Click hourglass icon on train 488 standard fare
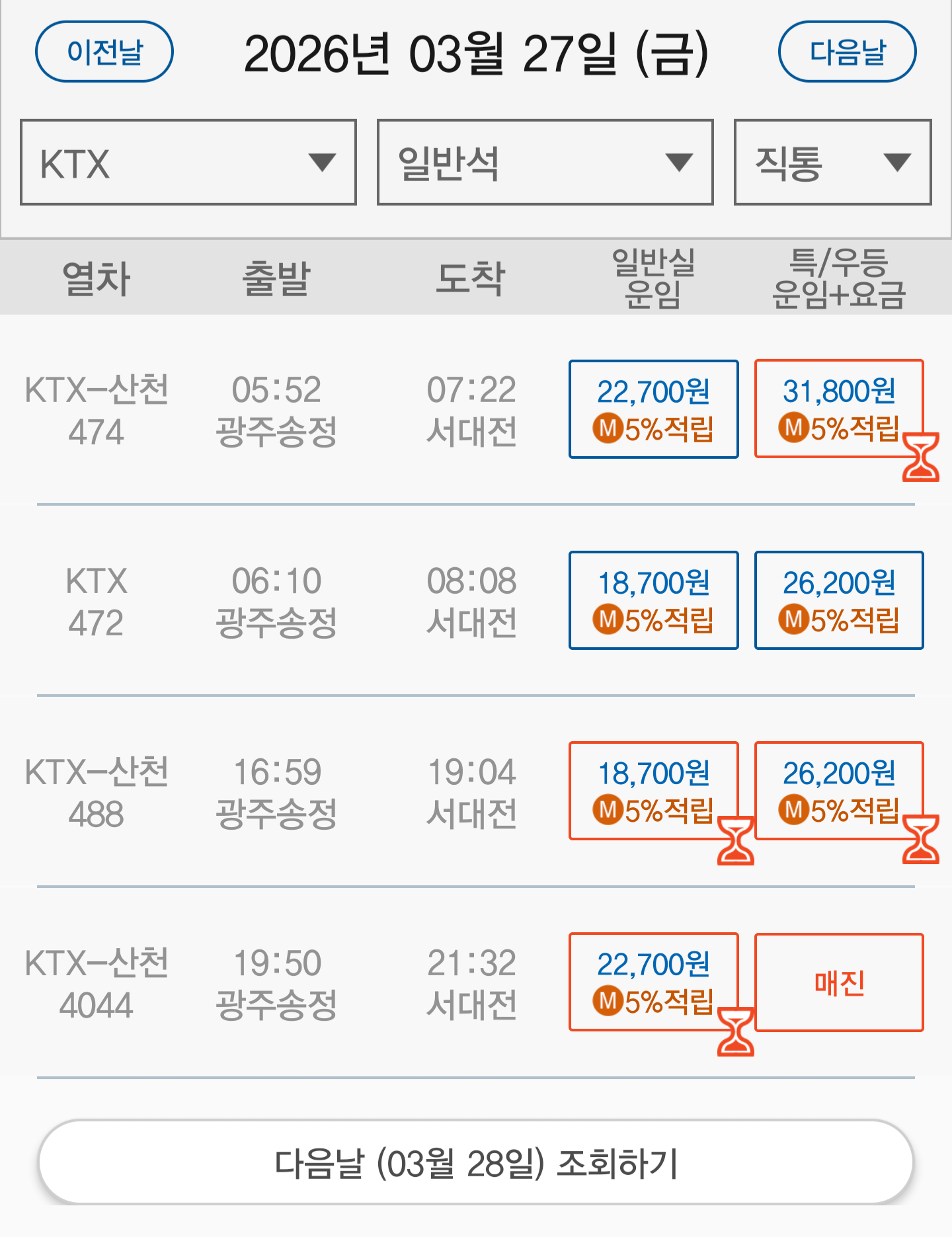This screenshot has height=1237, width=952. tap(735, 840)
